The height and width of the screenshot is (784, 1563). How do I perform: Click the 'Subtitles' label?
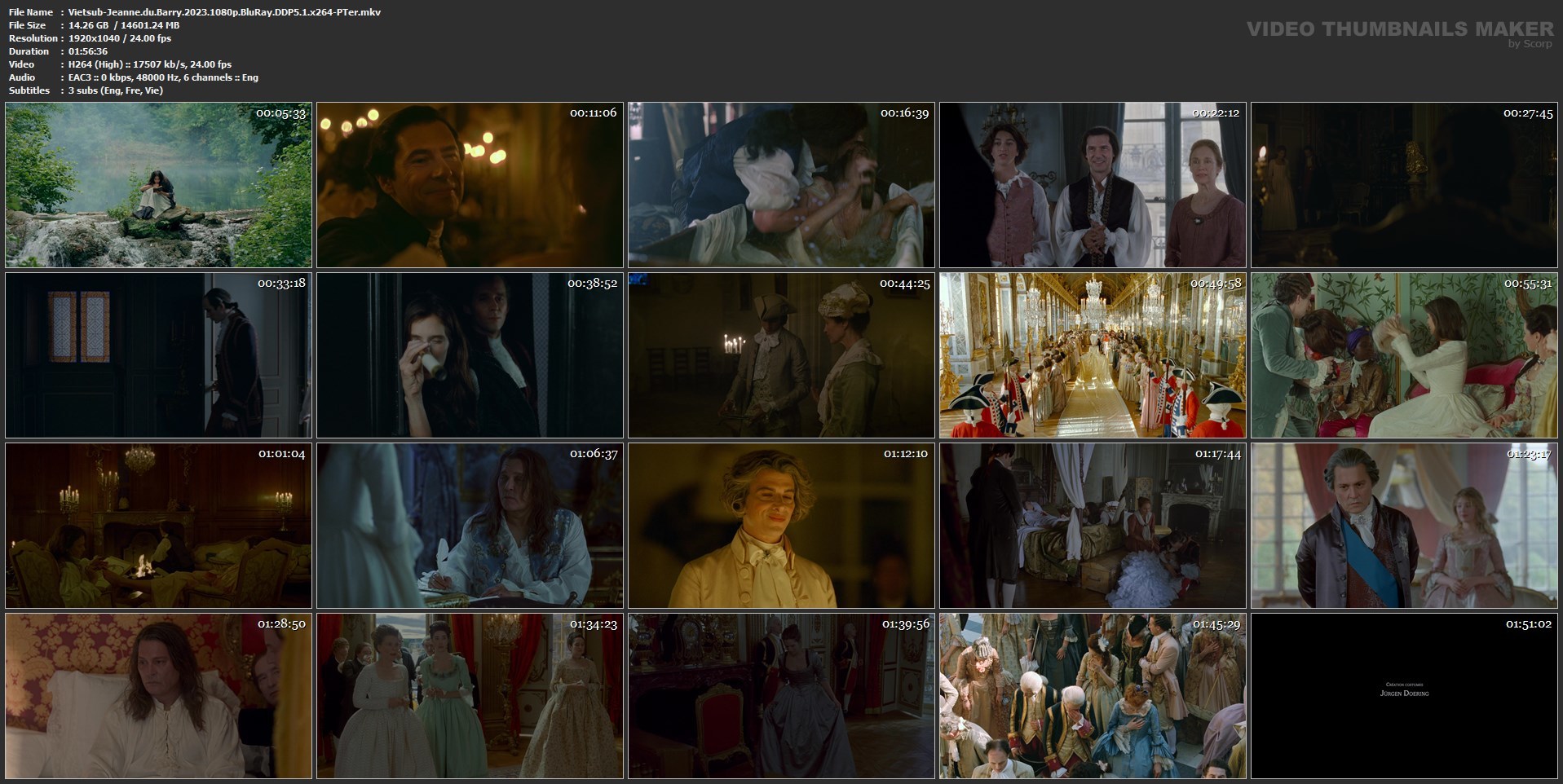click(x=29, y=90)
